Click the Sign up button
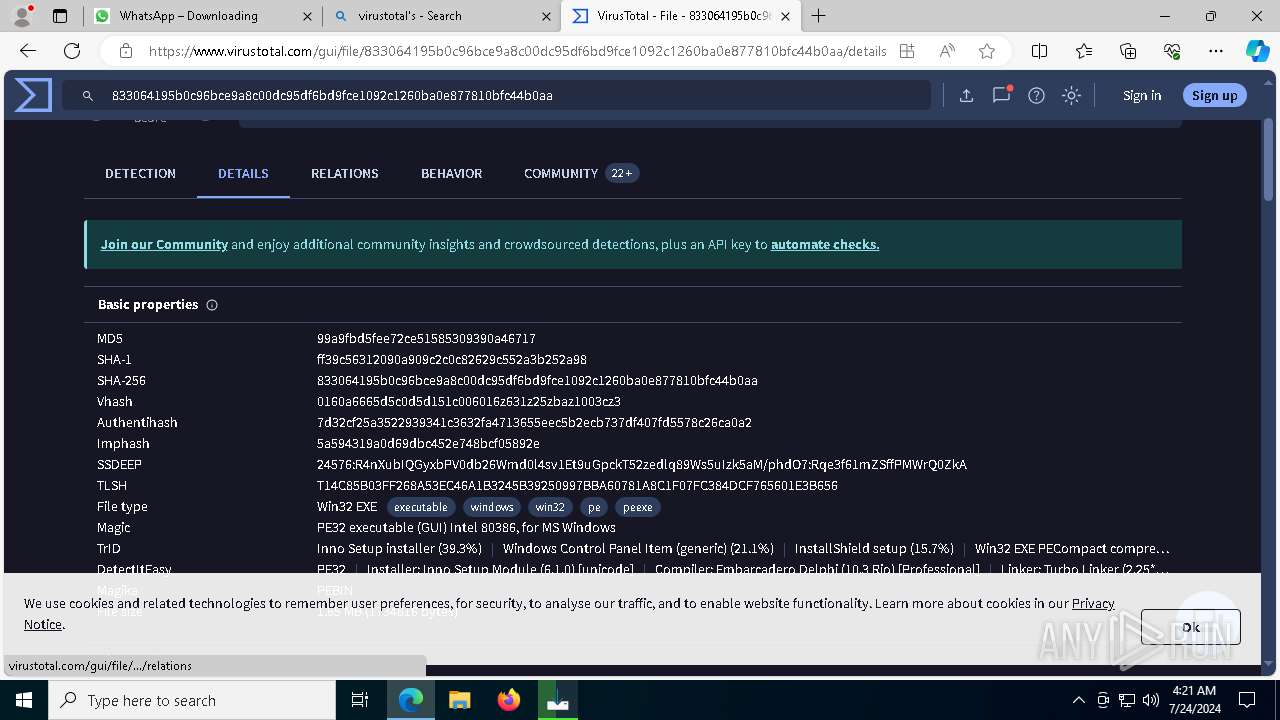Image resolution: width=1280 pixels, height=720 pixels. (1214, 95)
